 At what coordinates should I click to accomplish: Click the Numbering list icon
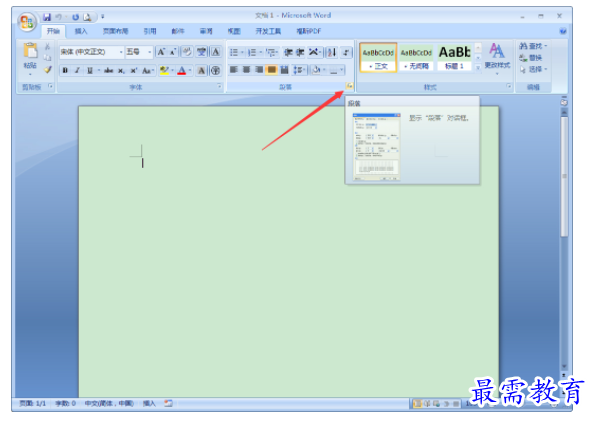tap(252, 52)
